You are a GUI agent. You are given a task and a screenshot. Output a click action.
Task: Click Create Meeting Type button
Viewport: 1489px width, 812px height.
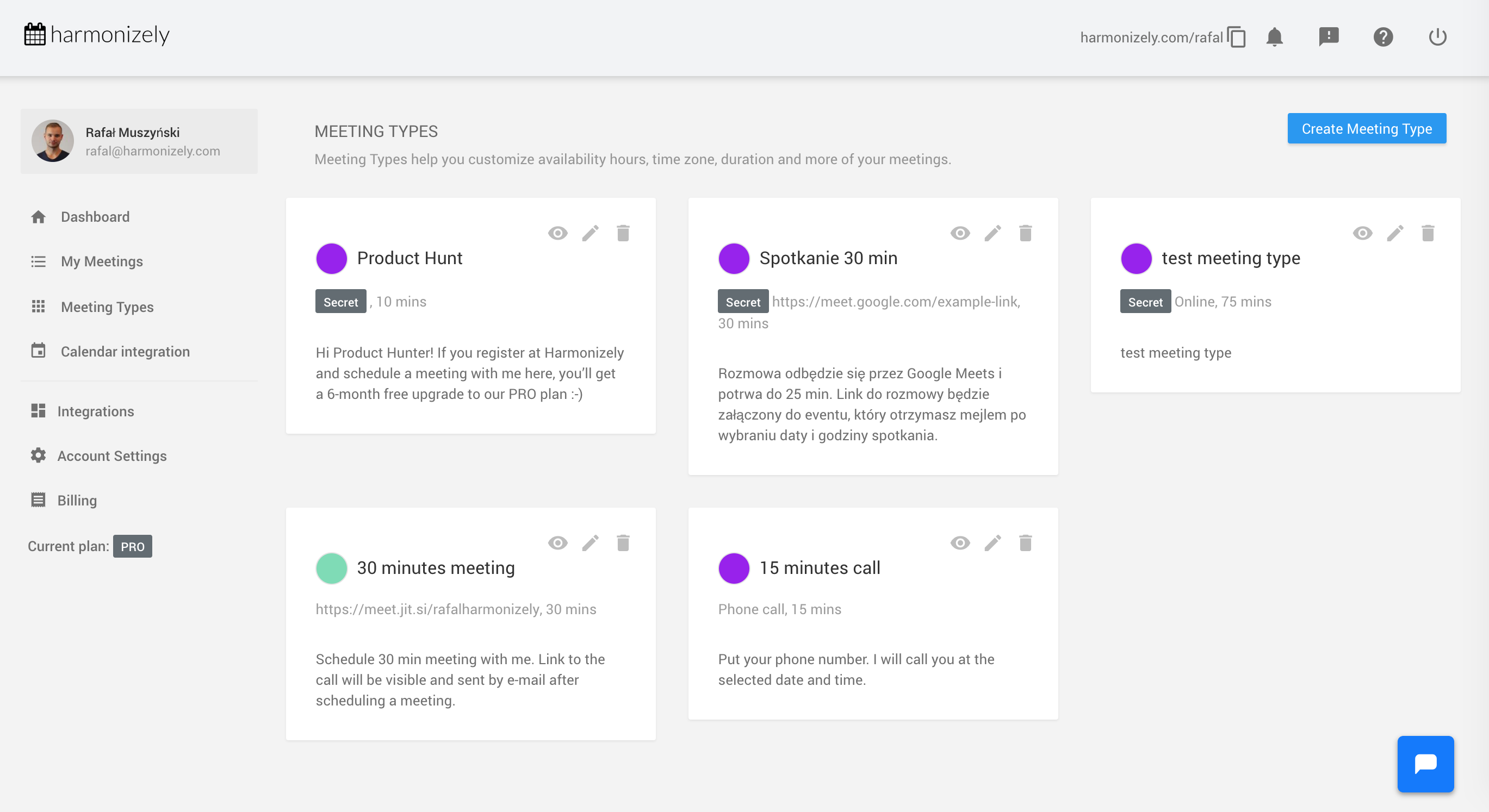pyautogui.click(x=1366, y=129)
